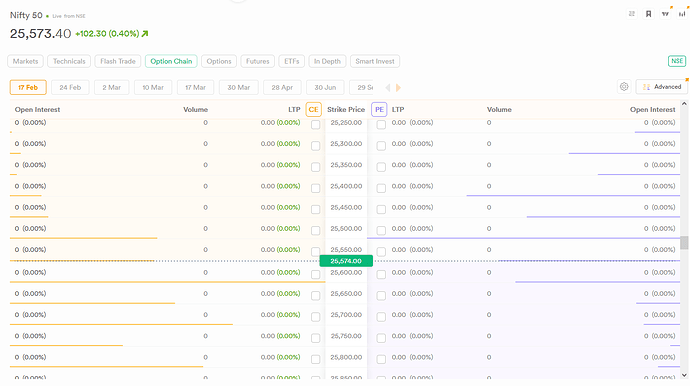Click the green 25,574.00 spot price marker
Screen dimensions: 690x386
[346, 261]
